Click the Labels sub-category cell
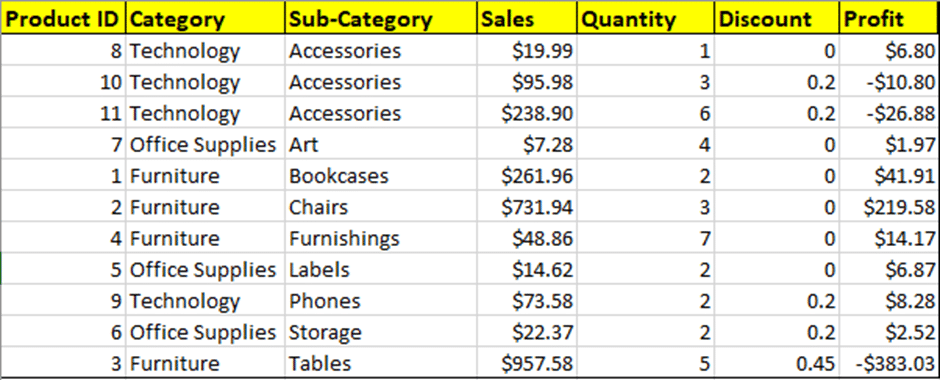 point(381,269)
